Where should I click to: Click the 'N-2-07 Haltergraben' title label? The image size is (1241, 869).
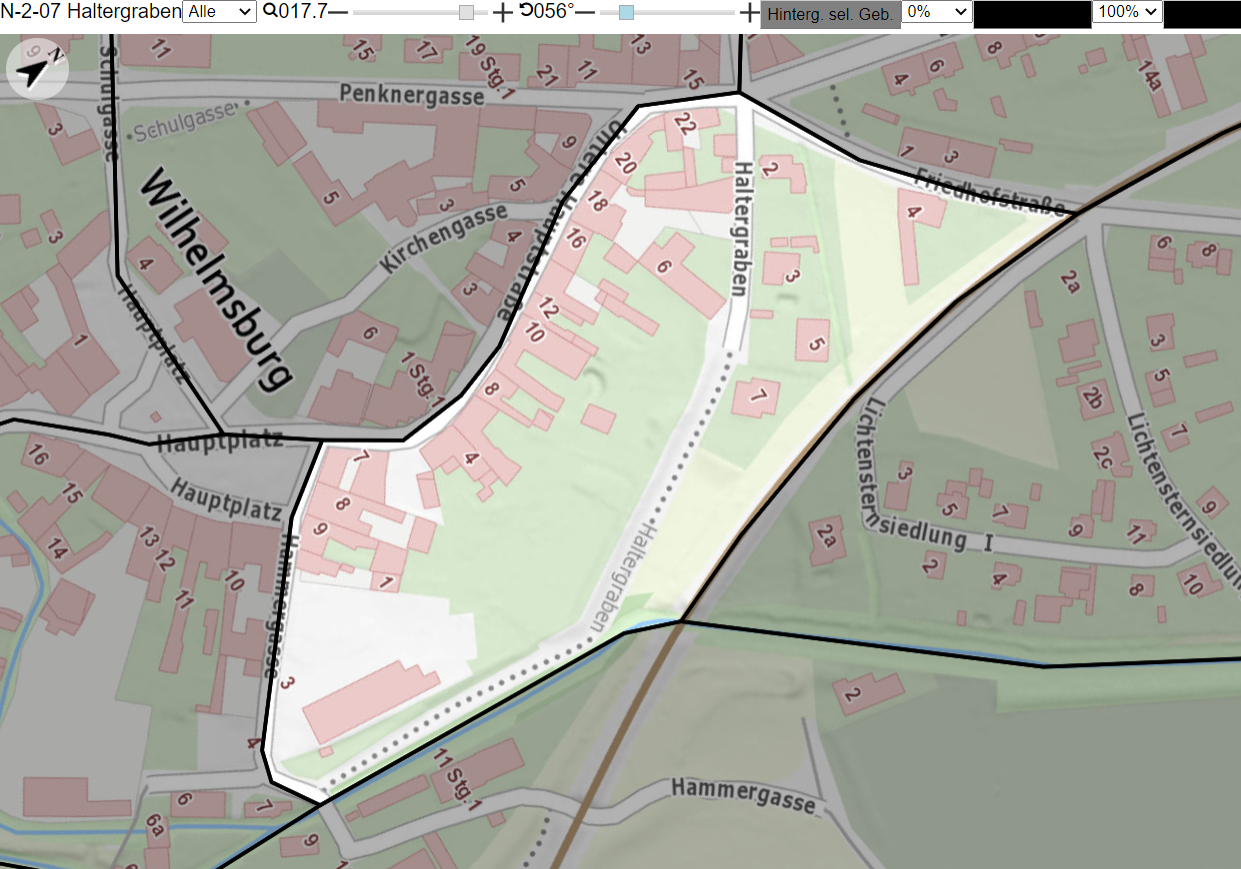[90, 12]
